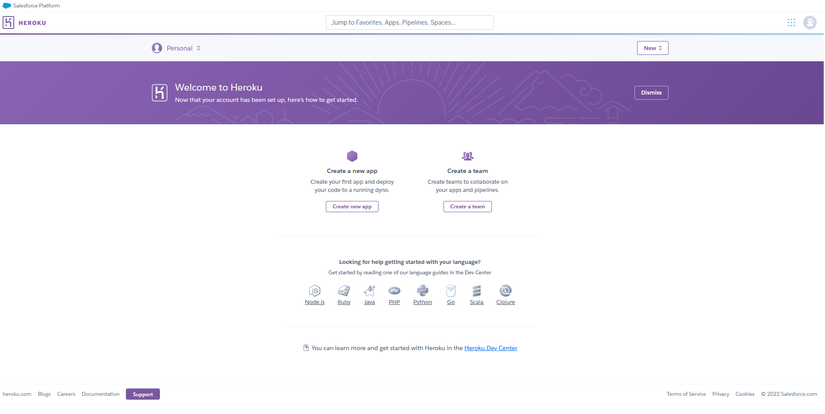
Task: Click the Heroku logo in welcome banner
Action: 159,93
